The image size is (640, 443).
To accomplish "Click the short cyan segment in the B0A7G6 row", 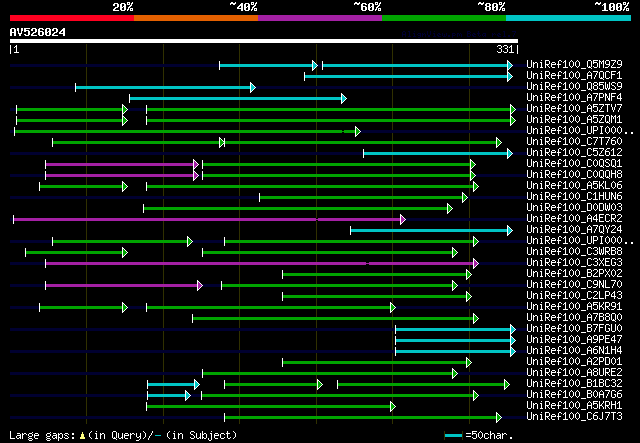I will click(x=169, y=396).
